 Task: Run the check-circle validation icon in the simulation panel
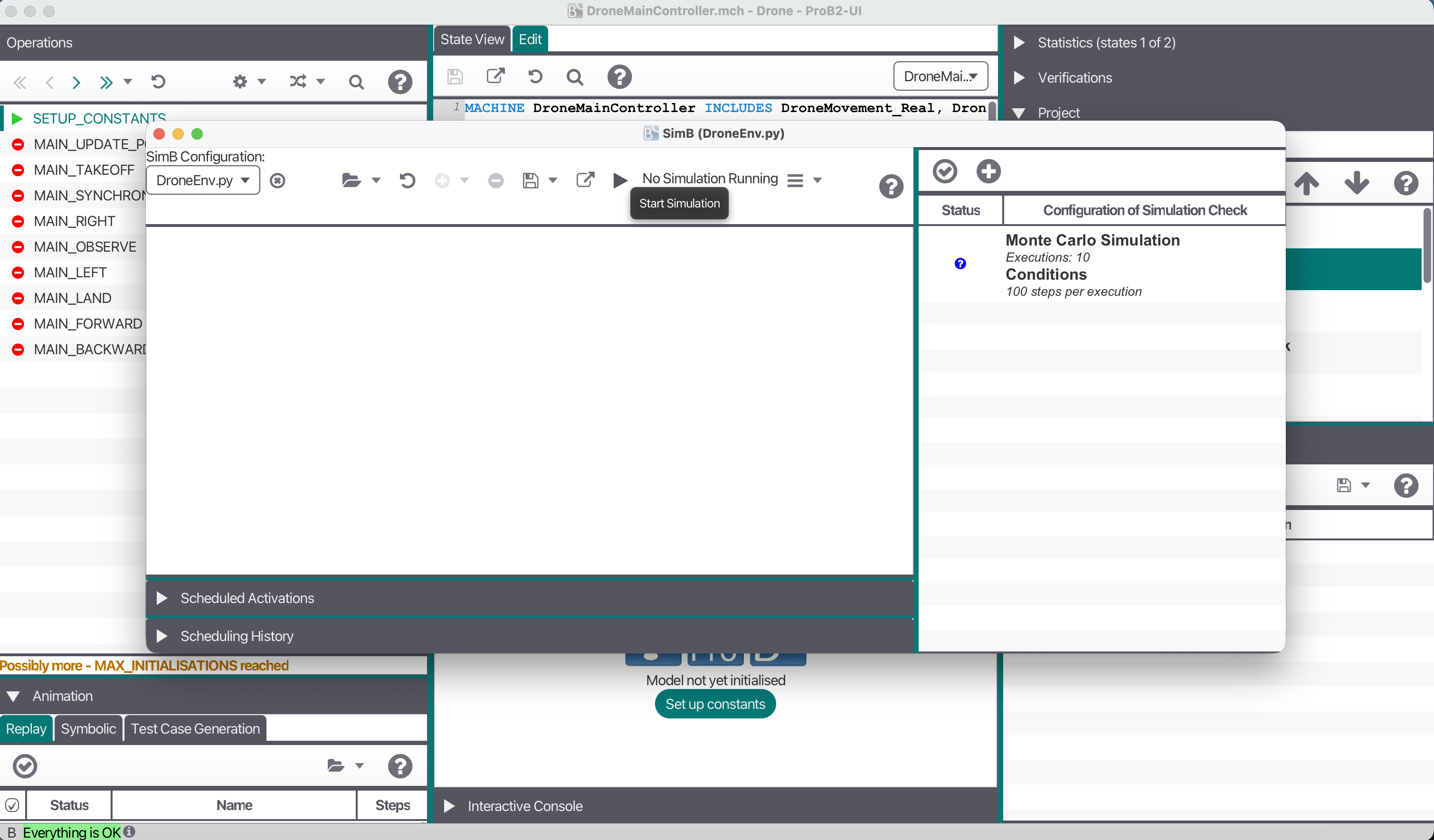(945, 170)
